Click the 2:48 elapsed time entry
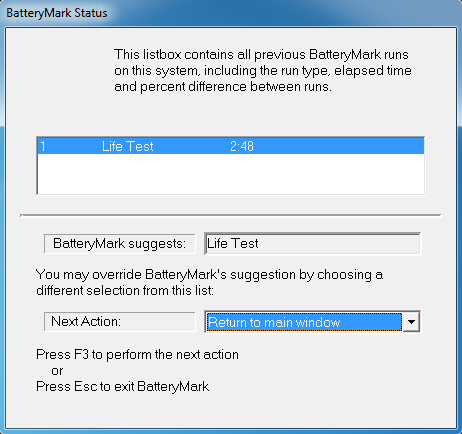The height and width of the screenshot is (434, 462). [x=242, y=146]
